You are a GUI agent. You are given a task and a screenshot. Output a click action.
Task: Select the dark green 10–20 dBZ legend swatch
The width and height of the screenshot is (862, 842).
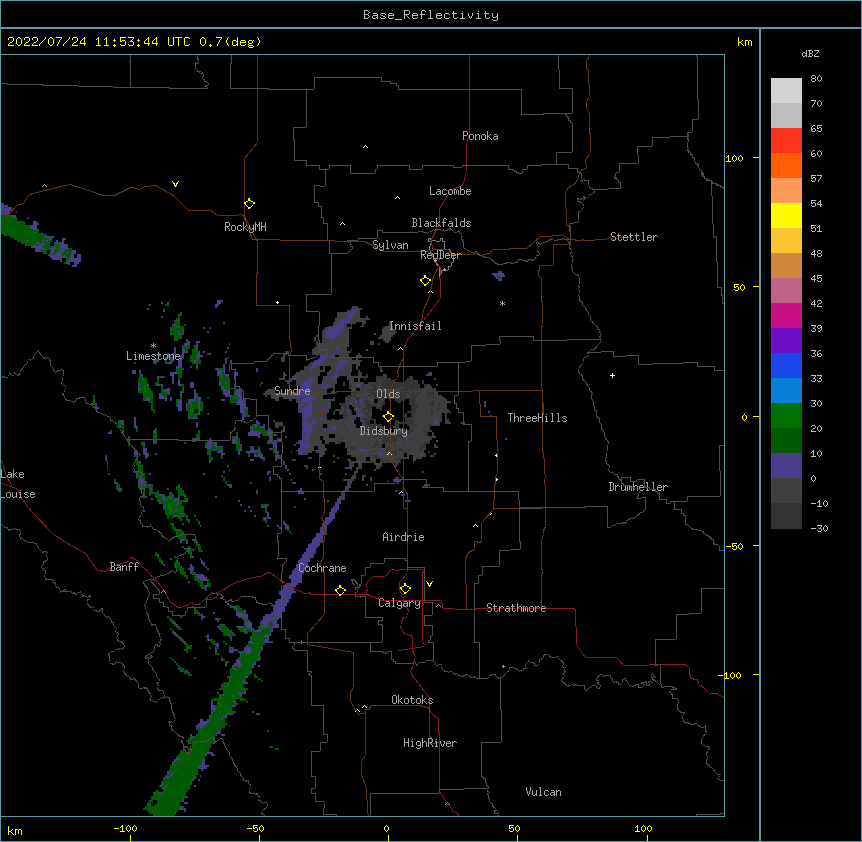click(x=786, y=441)
